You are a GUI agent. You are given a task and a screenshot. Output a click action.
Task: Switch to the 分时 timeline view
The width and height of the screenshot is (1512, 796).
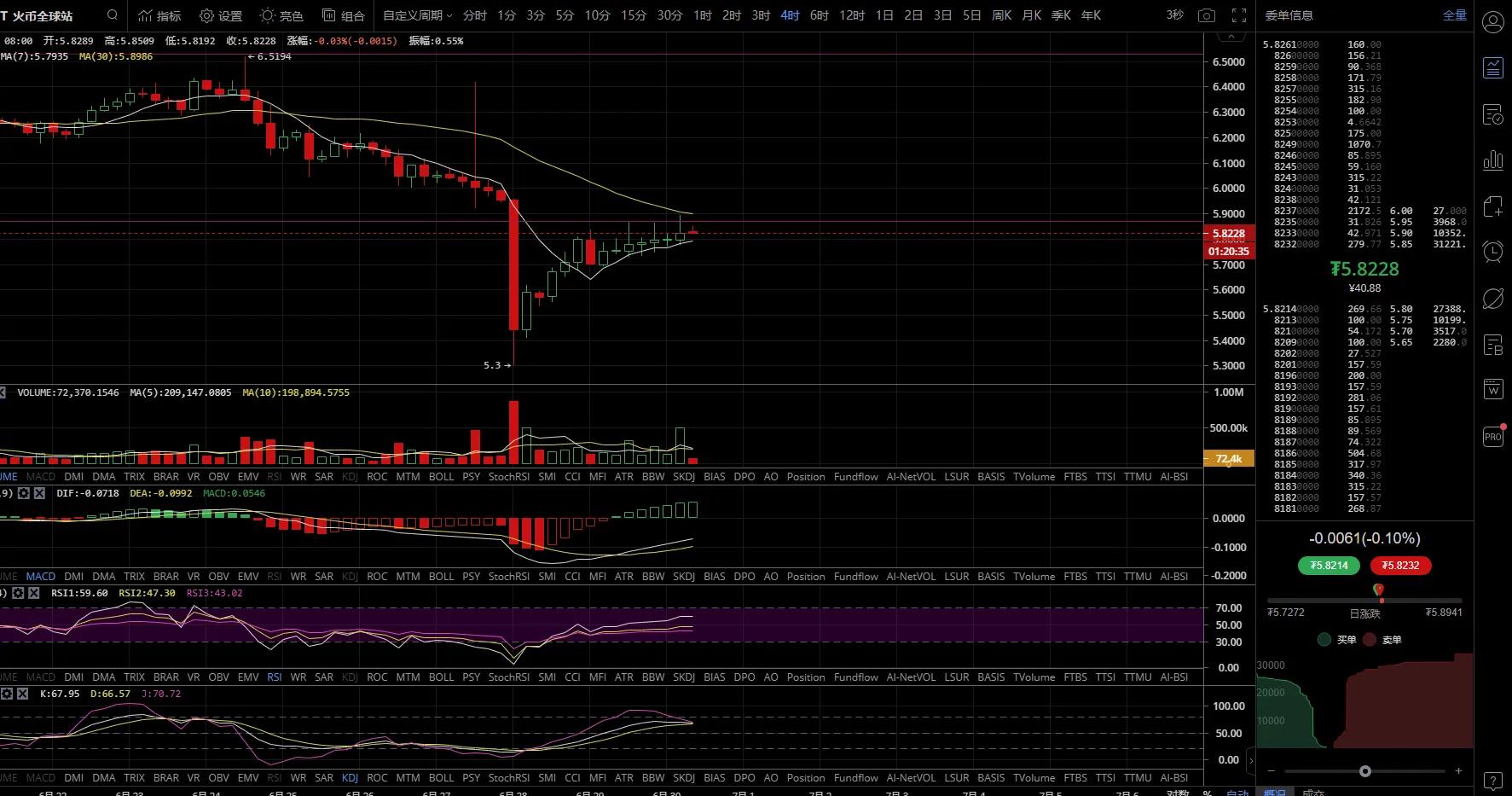point(475,15)
